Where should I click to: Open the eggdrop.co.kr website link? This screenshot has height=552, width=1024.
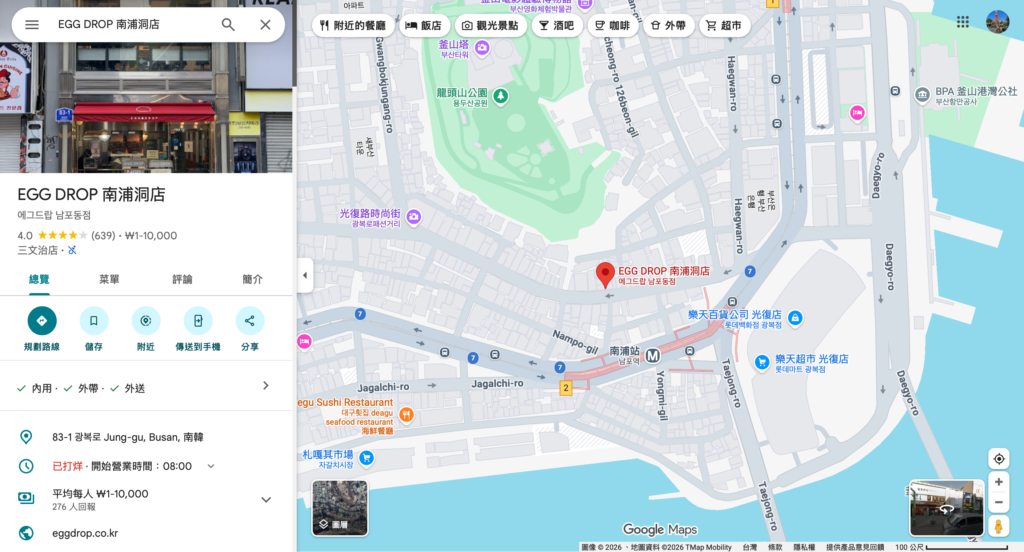(x=85, y=533)
